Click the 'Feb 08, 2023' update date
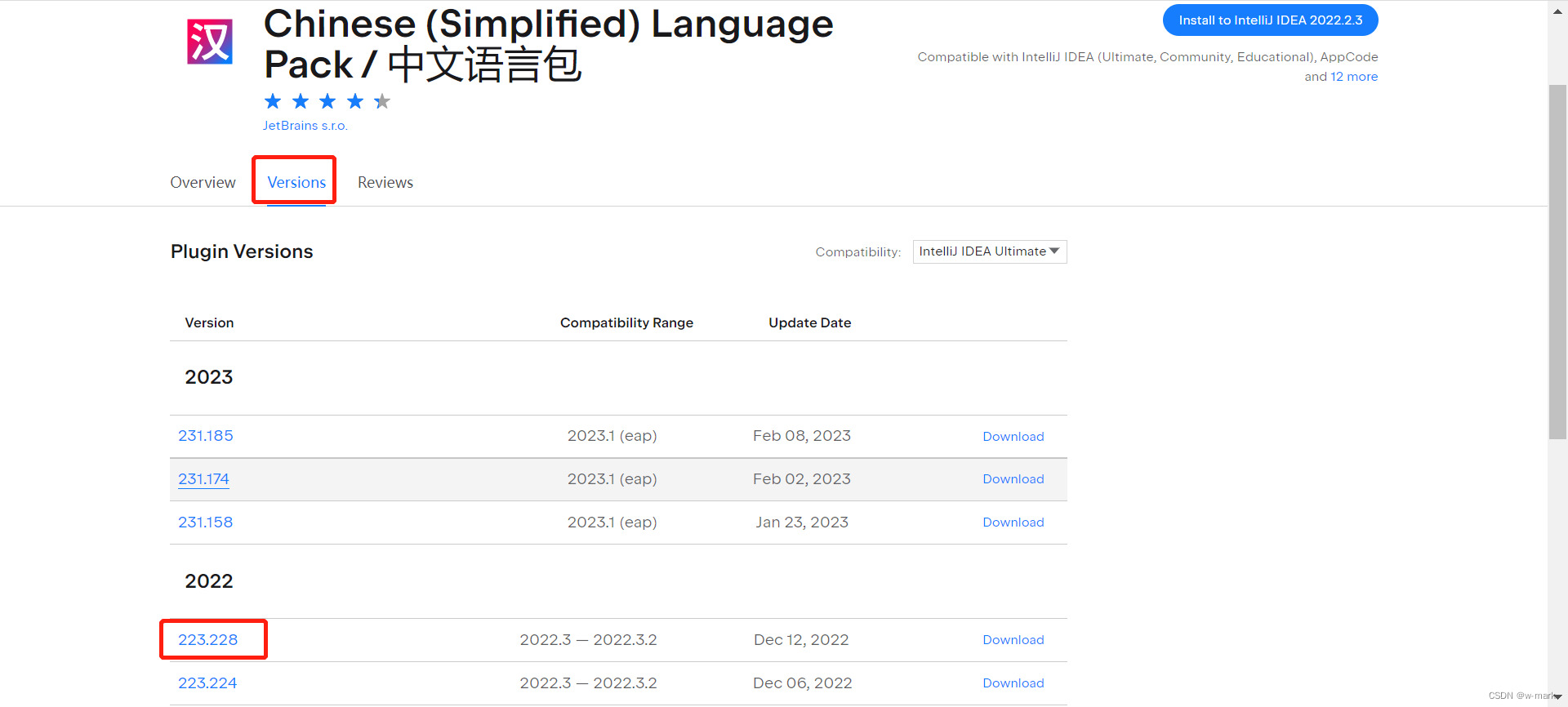The image size is (1568, 707). pyautogui.click(x=802, y=436)
